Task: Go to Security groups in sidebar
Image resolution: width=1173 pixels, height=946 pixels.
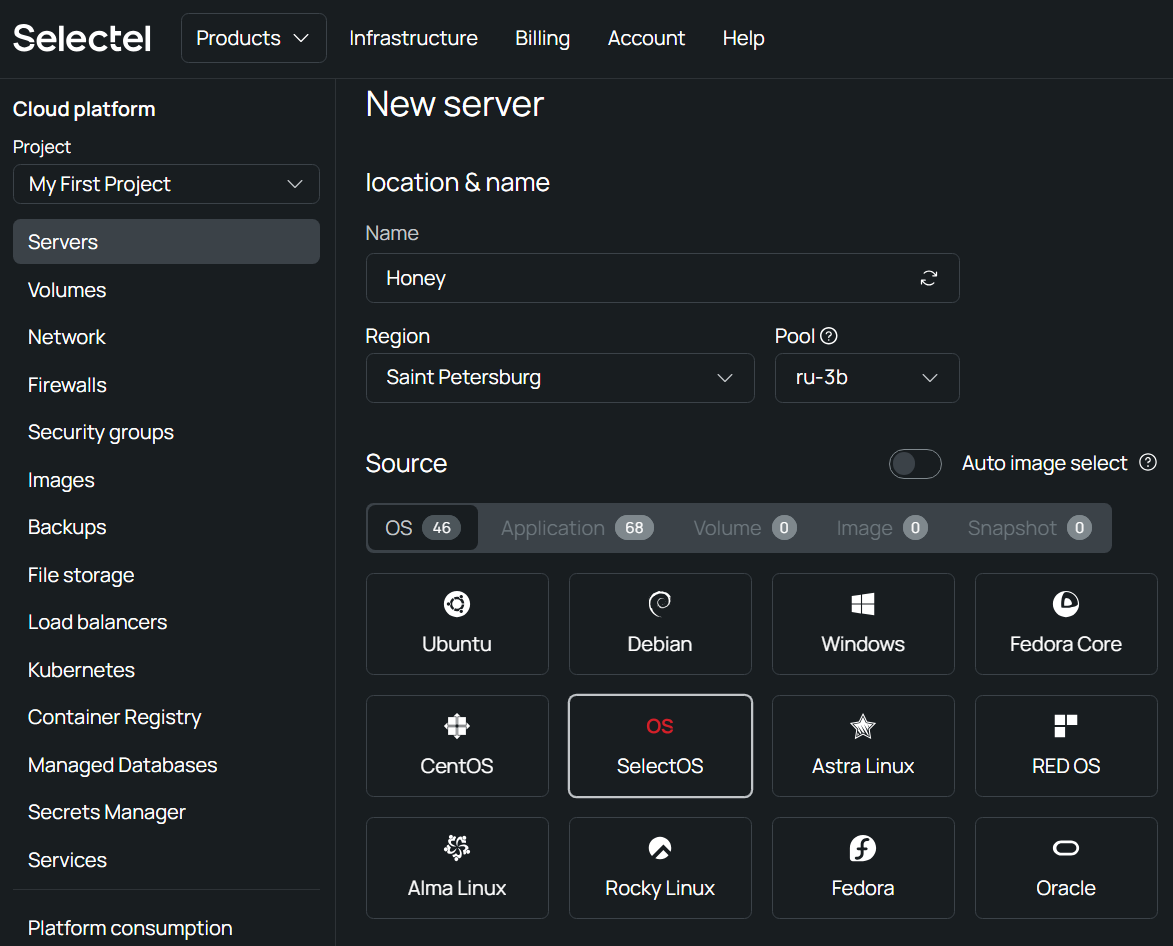Action: 101,432
